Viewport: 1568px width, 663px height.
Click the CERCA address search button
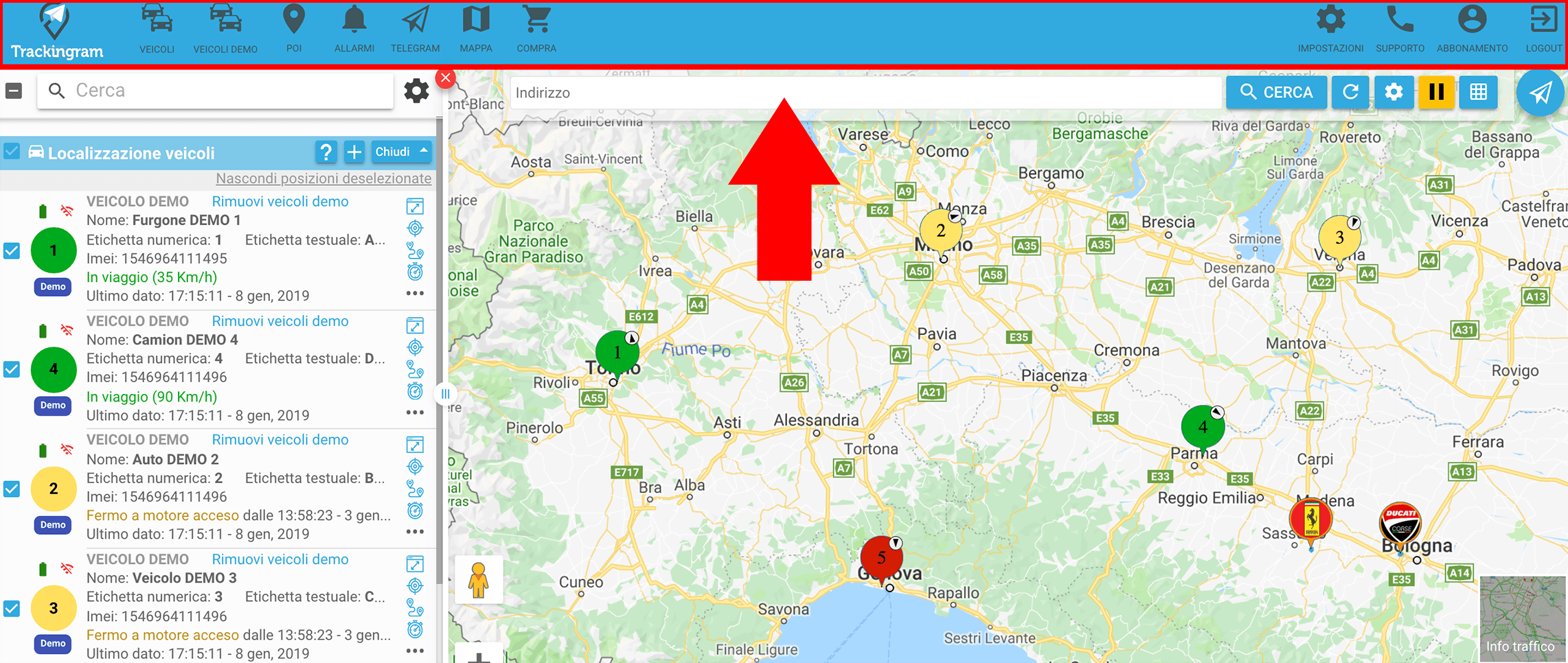click(x=1276, y=93)
